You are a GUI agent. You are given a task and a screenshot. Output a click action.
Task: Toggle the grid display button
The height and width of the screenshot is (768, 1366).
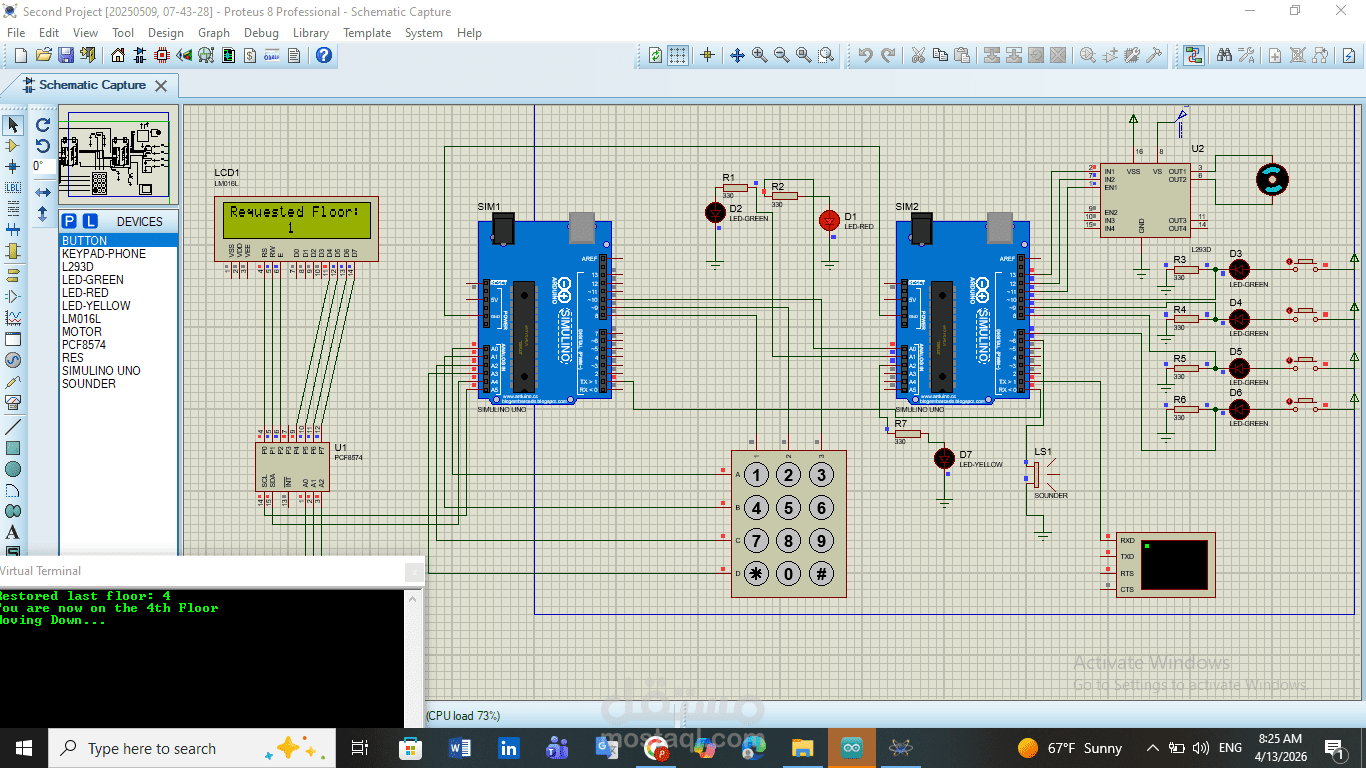pos(678,56)
